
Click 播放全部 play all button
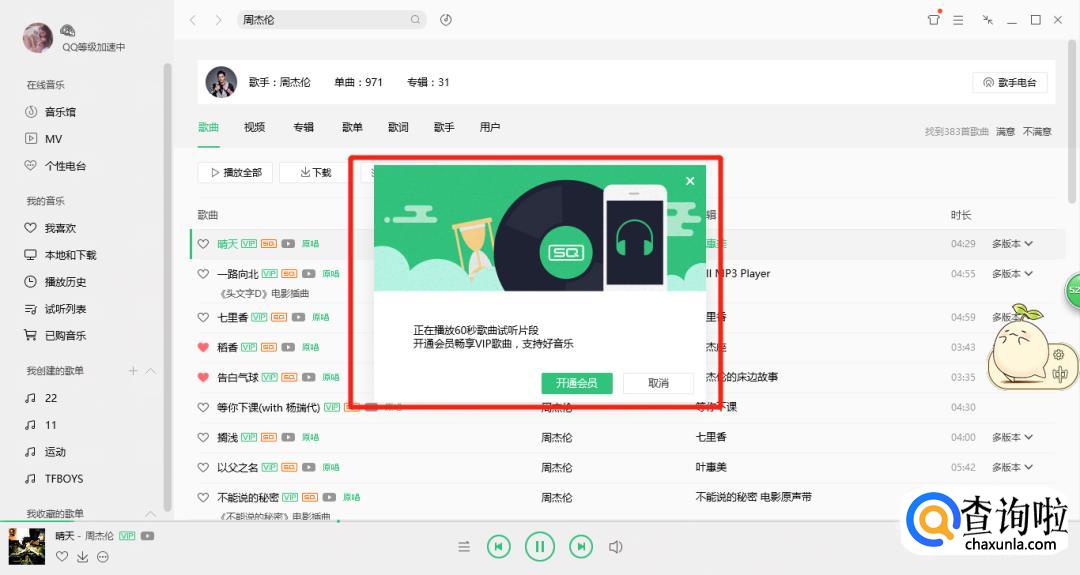tap(235, 172)
